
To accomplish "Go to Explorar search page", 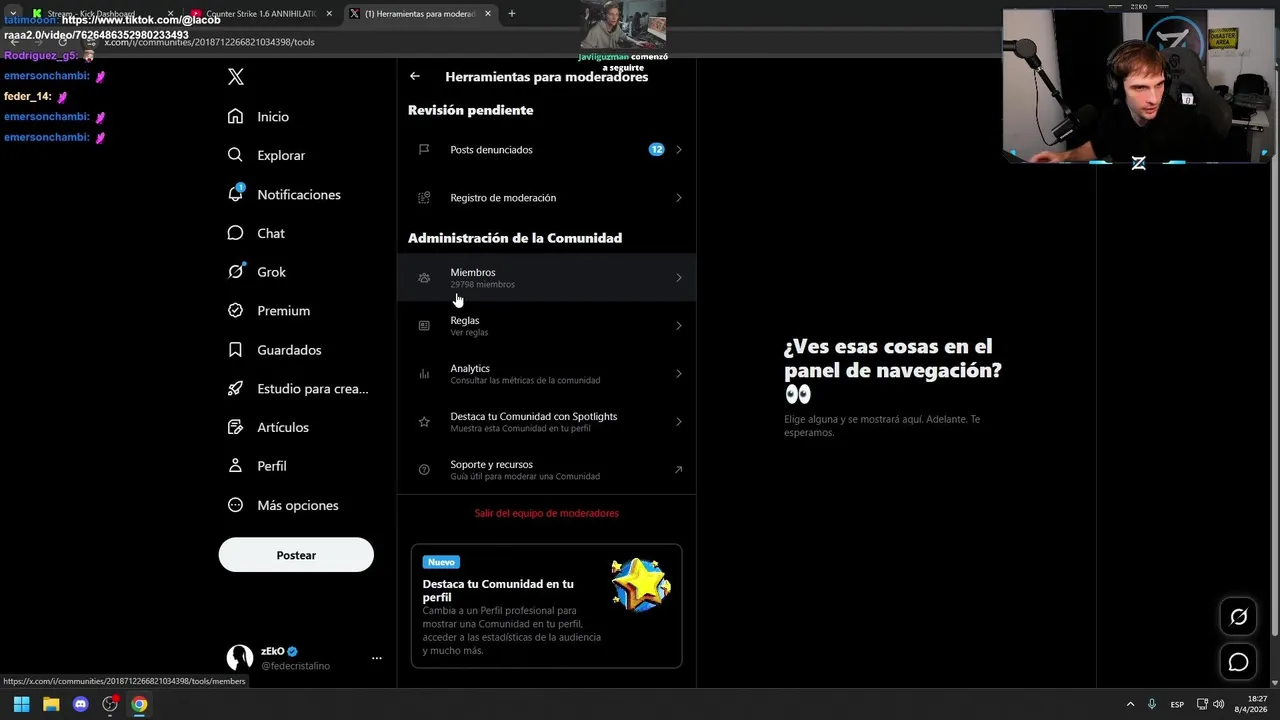I will click(266, 155).
